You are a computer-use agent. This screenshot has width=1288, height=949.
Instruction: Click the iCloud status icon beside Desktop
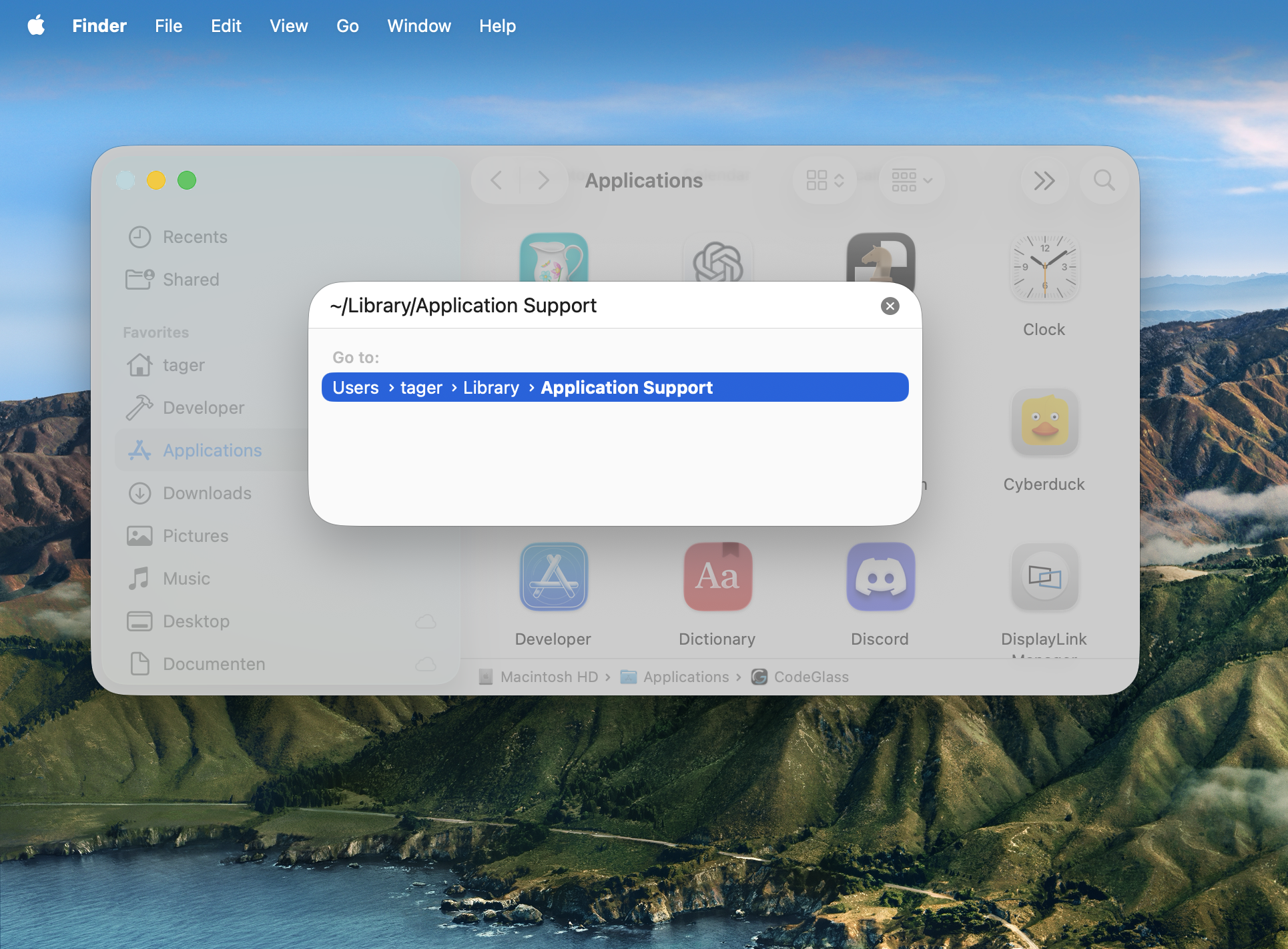click(x=426, y=621)
